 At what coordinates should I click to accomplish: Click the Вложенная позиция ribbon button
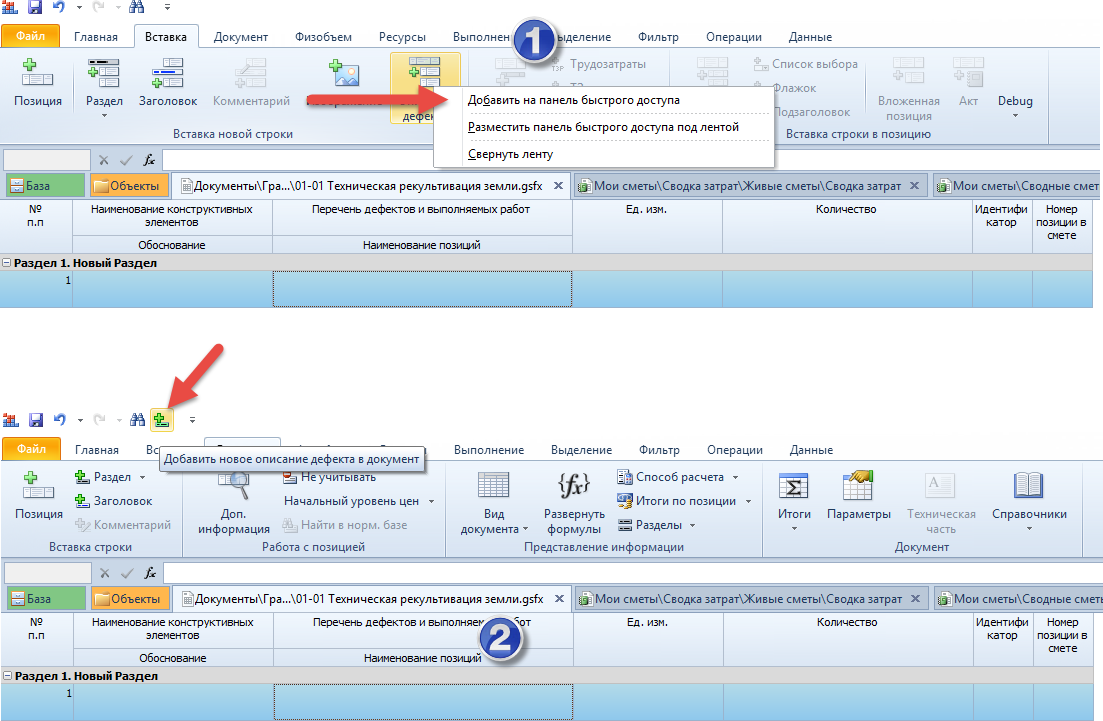(908, 89)
